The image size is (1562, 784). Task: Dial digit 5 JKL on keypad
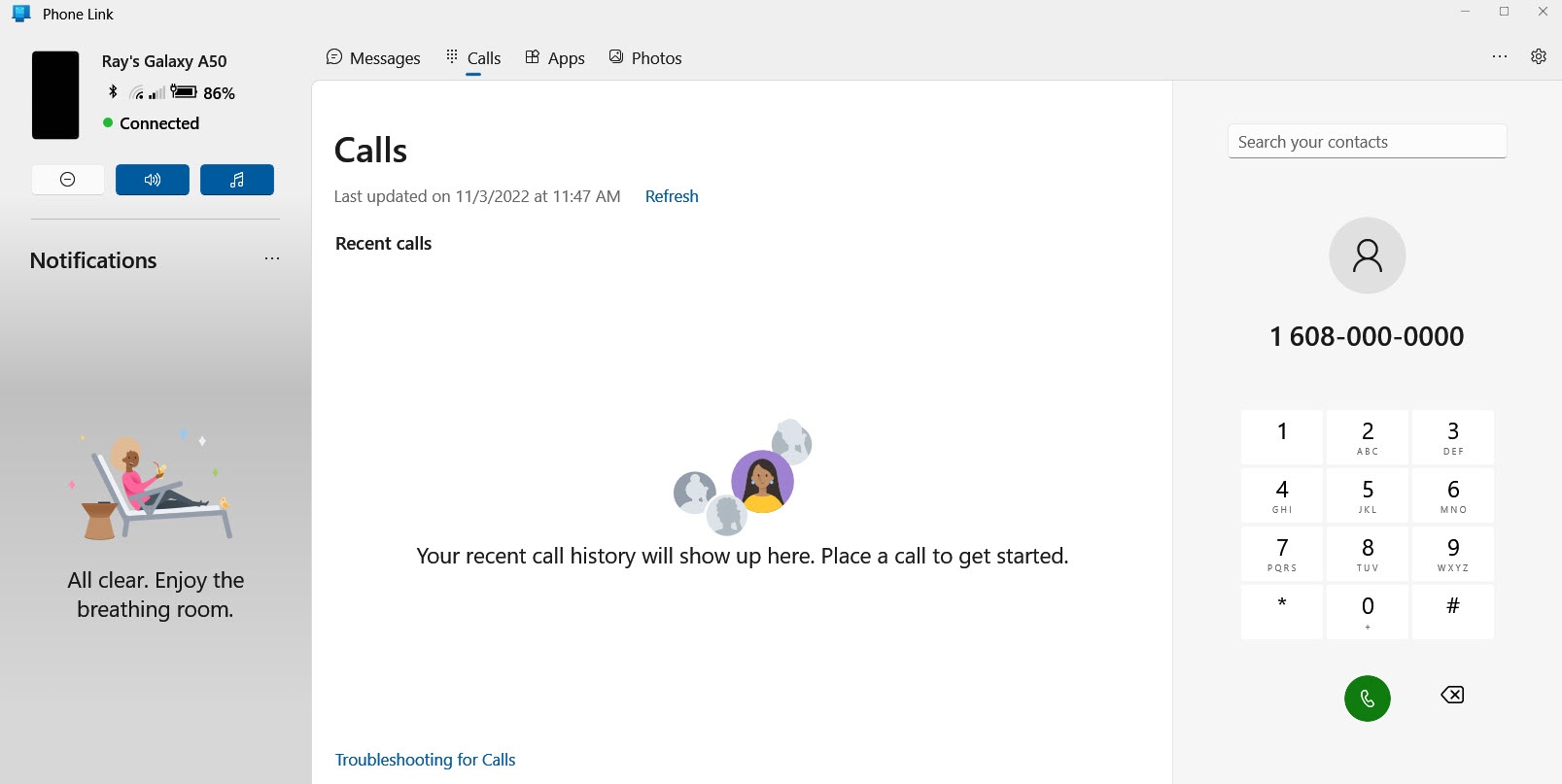(1368, 495)
